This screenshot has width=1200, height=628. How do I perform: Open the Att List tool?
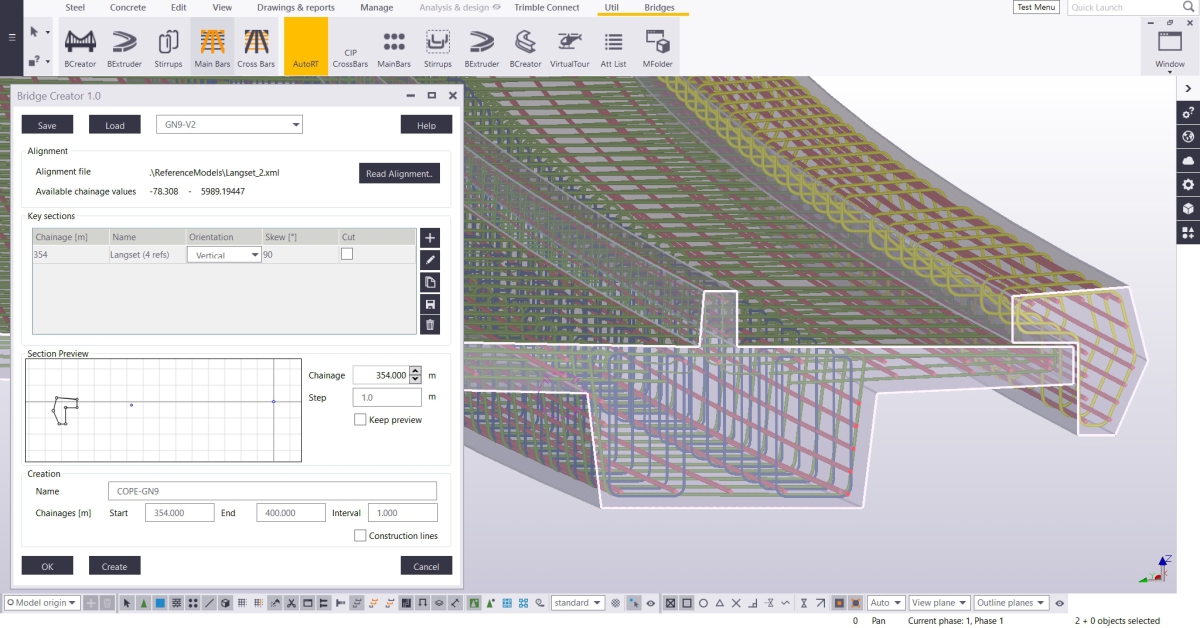(613, 45)
